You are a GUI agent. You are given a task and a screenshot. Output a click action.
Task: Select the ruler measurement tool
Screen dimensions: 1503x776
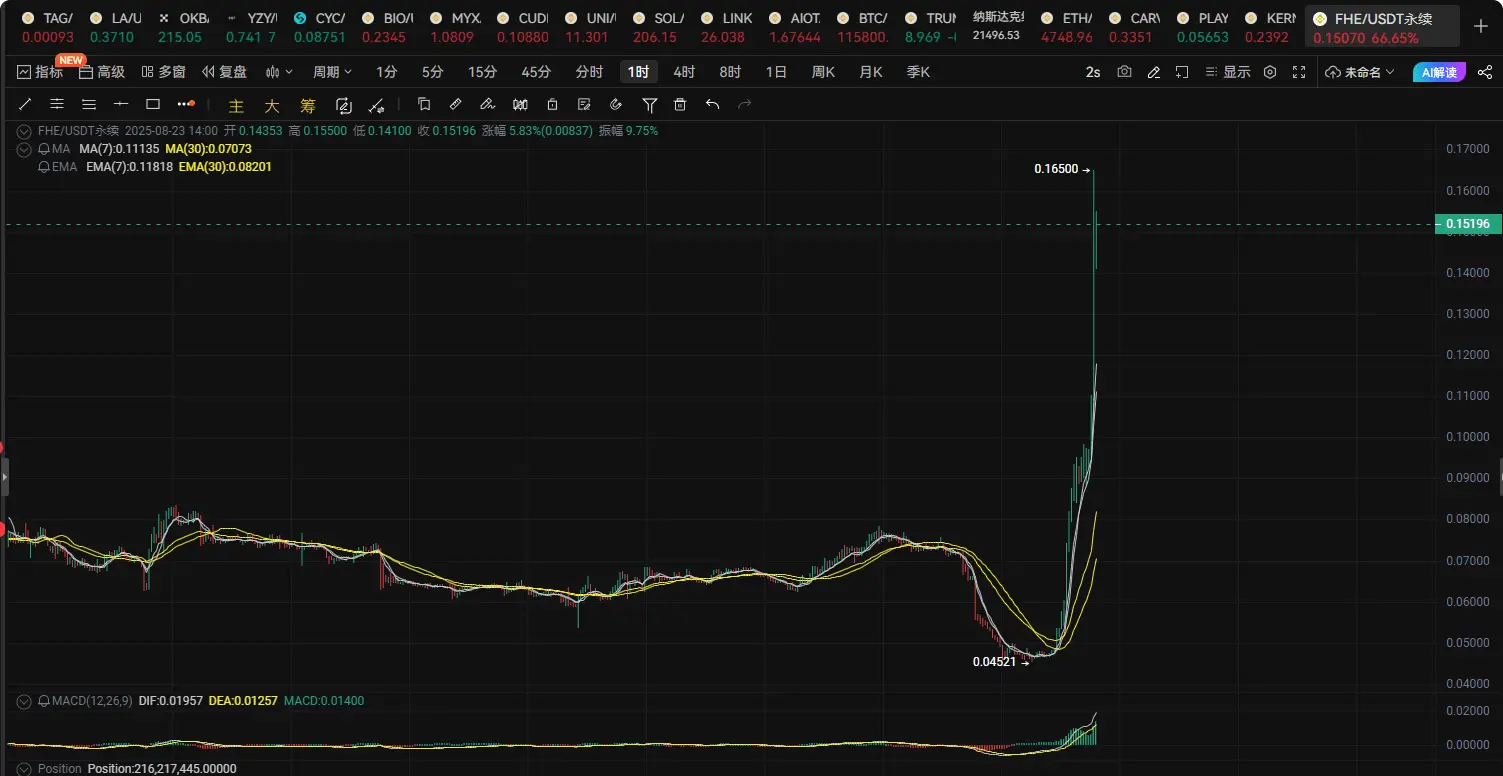(x=455, y=104)
